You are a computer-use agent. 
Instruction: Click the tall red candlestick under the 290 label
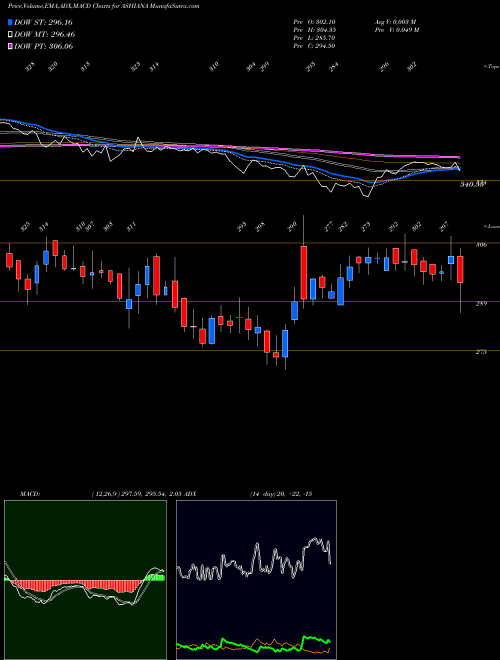pos(303,273)
